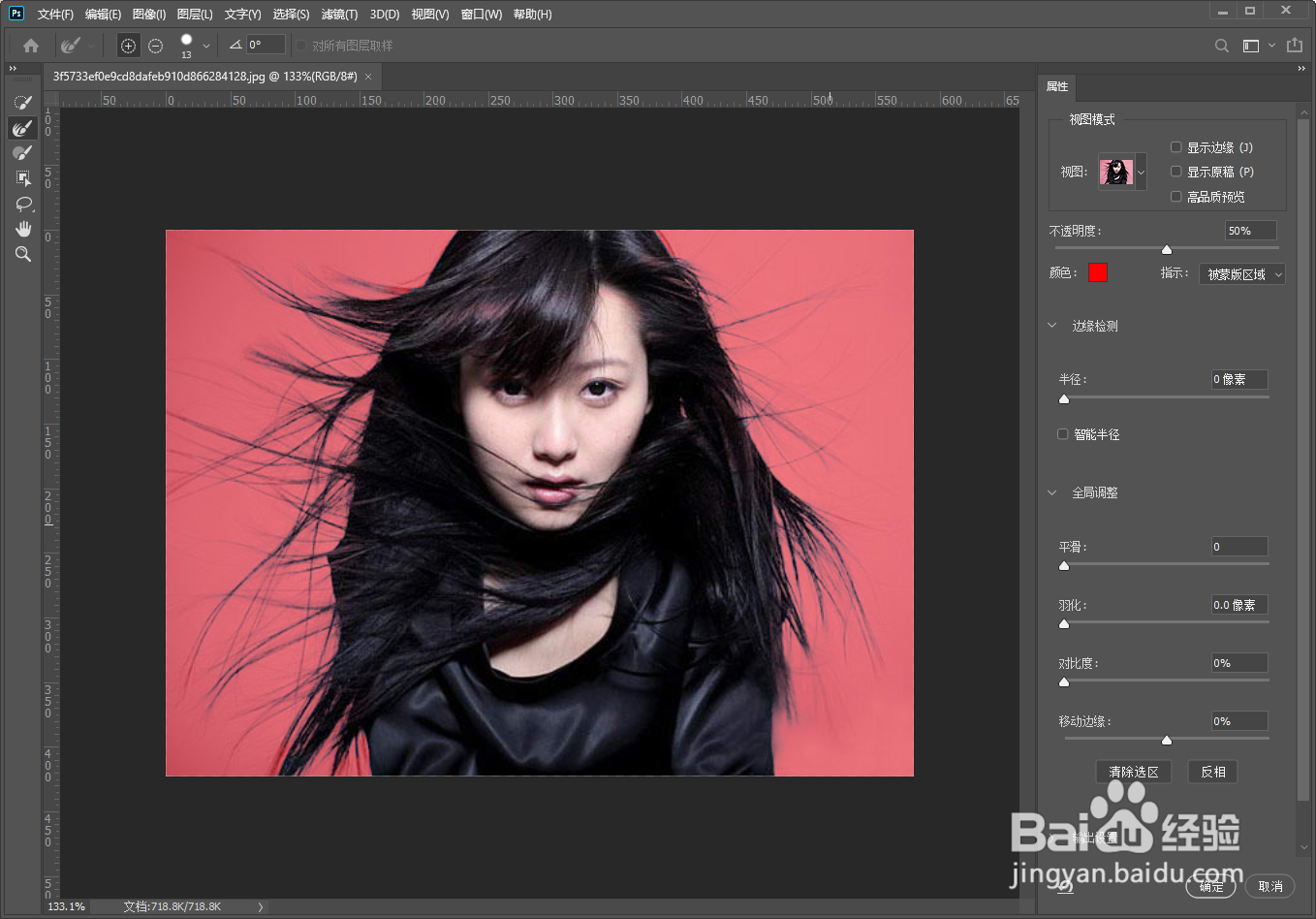Open the 文件(F) menu
The width and height of the screenshot is (1316, 919).
[x=55, y=15]
